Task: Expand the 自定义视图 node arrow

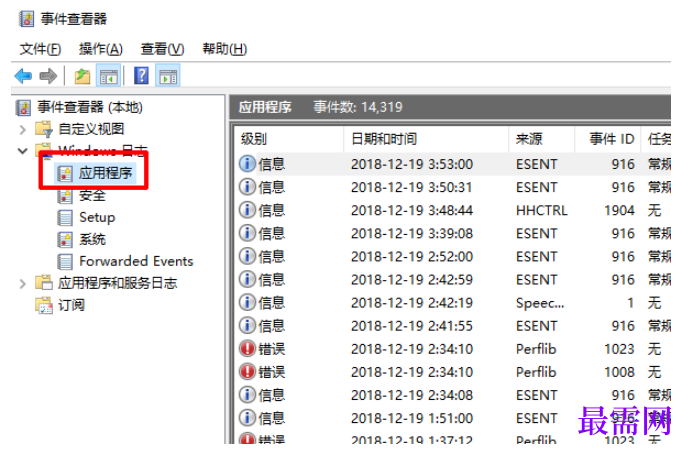Action: 23,129
